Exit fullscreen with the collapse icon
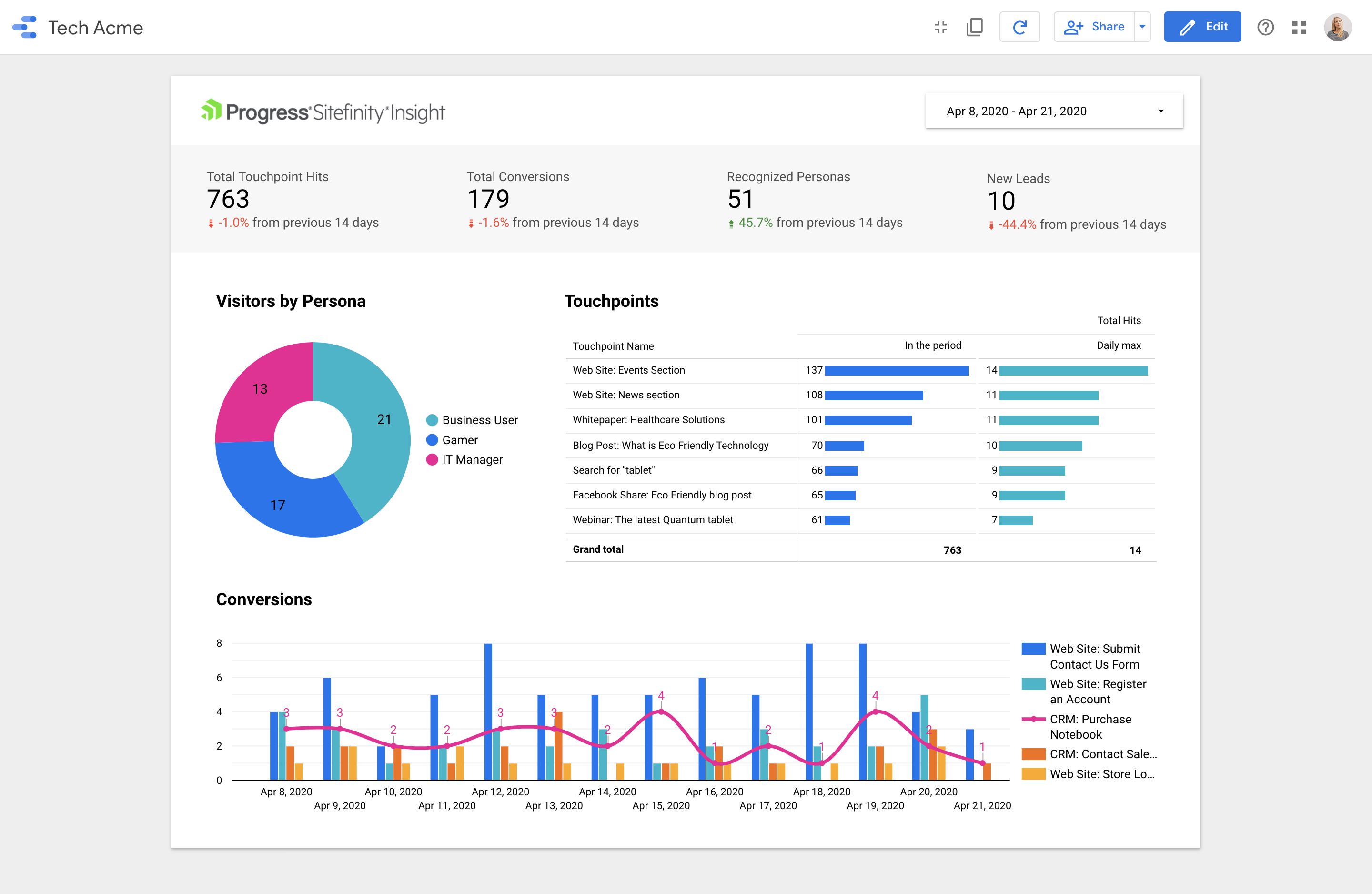 pos(940,27)
